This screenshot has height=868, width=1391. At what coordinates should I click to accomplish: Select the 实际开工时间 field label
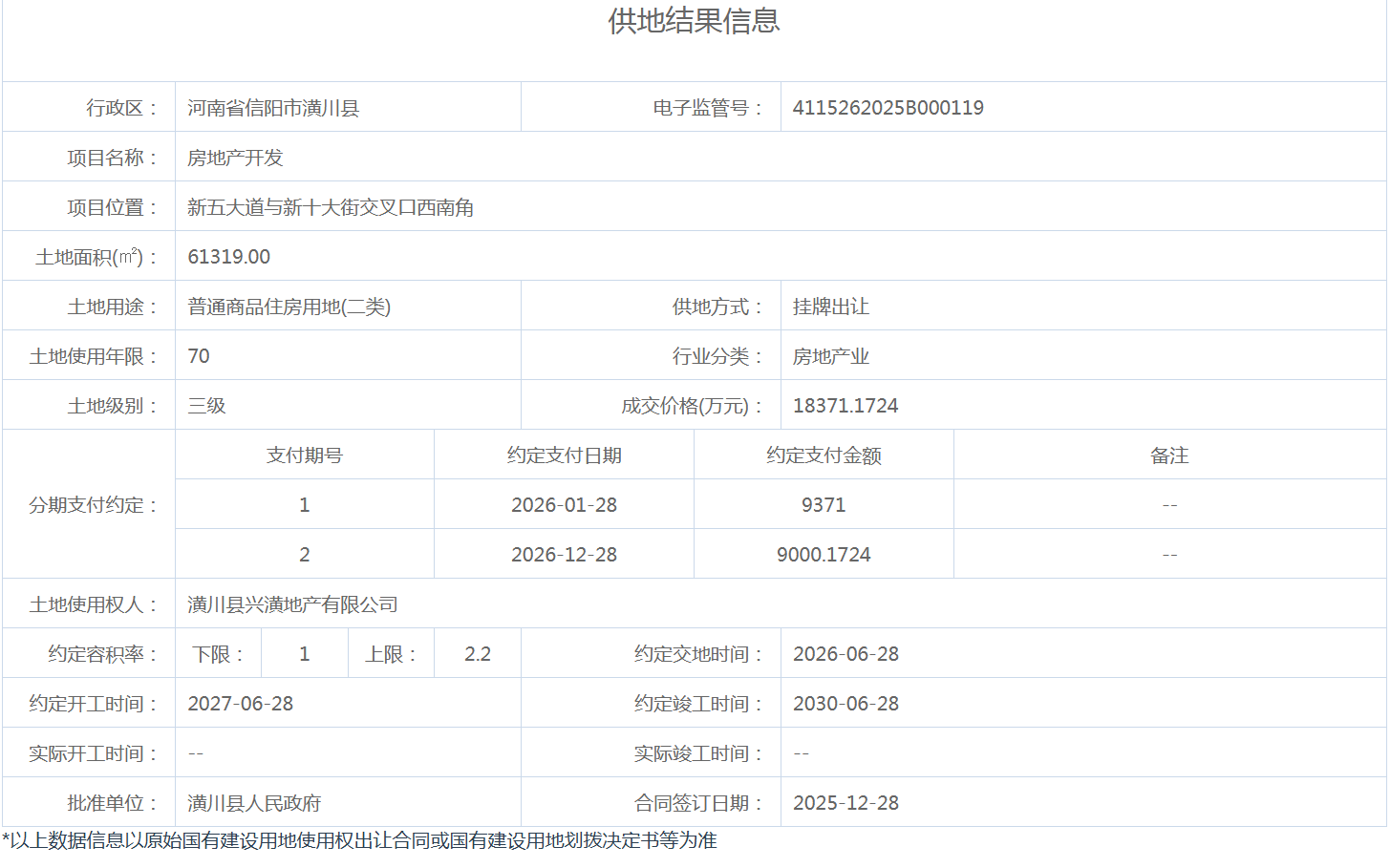tap(93, 753)
